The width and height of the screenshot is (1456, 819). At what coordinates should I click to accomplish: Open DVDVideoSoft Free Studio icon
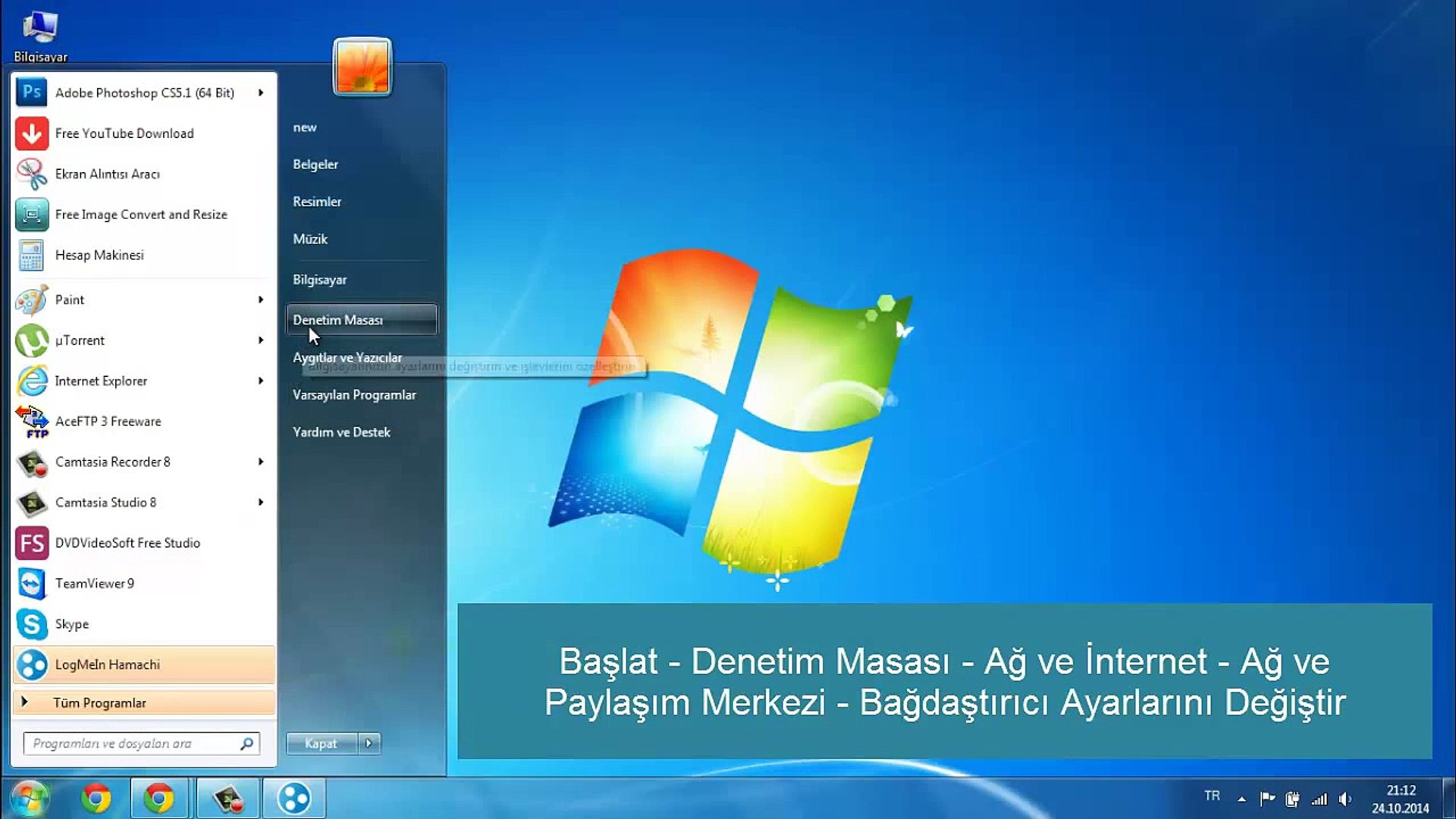point(31,543)
